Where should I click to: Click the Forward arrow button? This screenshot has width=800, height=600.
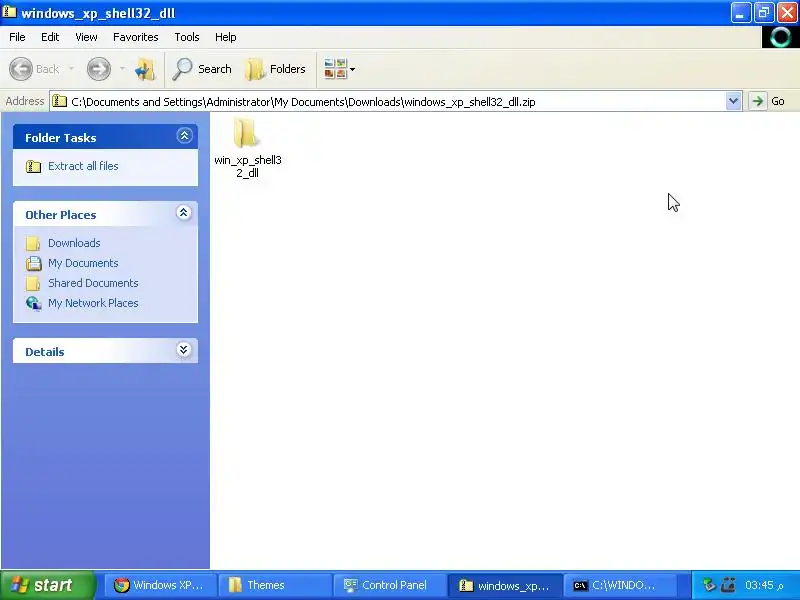(x=98, y=69)
